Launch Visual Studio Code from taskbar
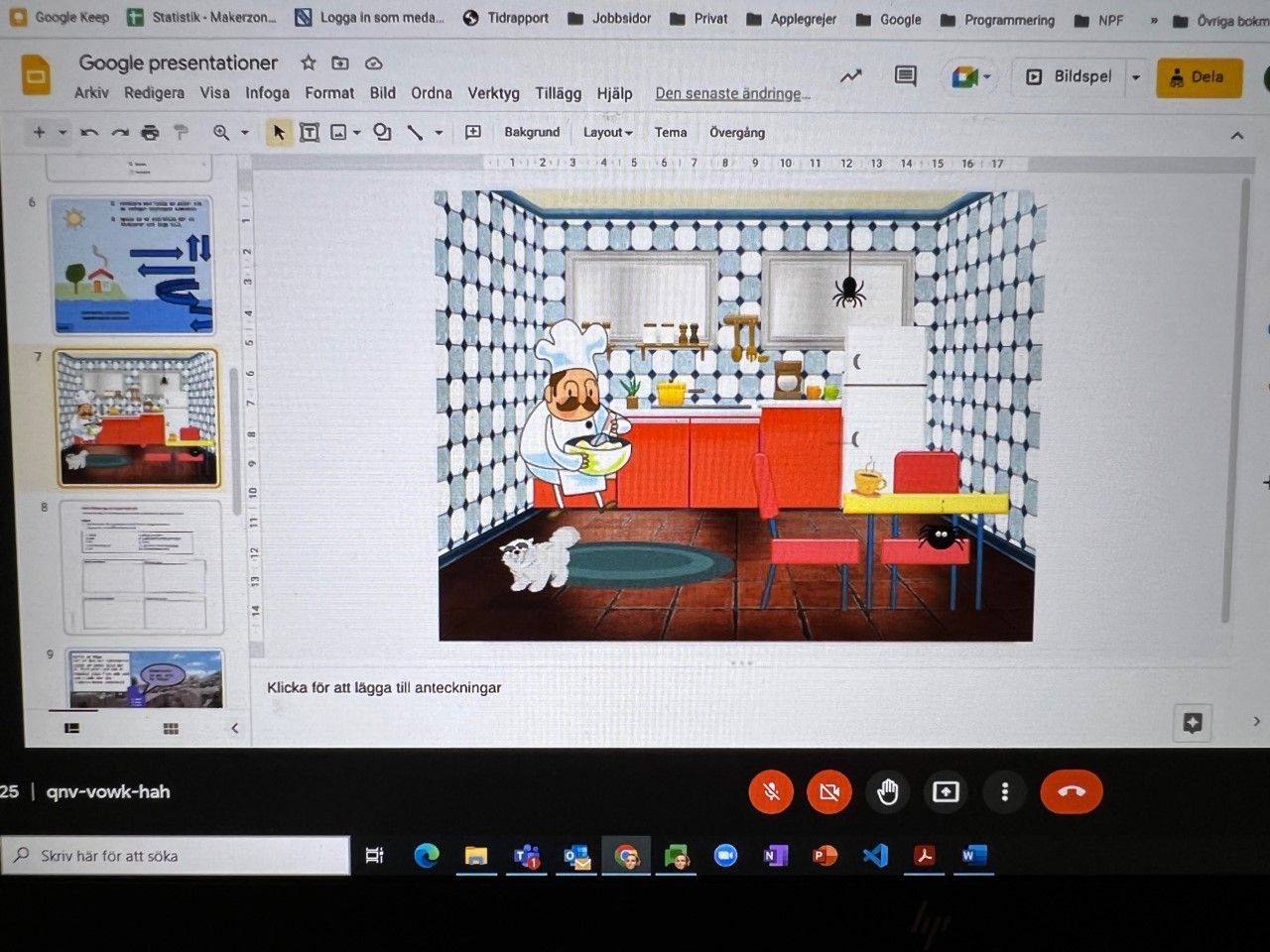This screenshot has height=952, width=1270. 875,855
